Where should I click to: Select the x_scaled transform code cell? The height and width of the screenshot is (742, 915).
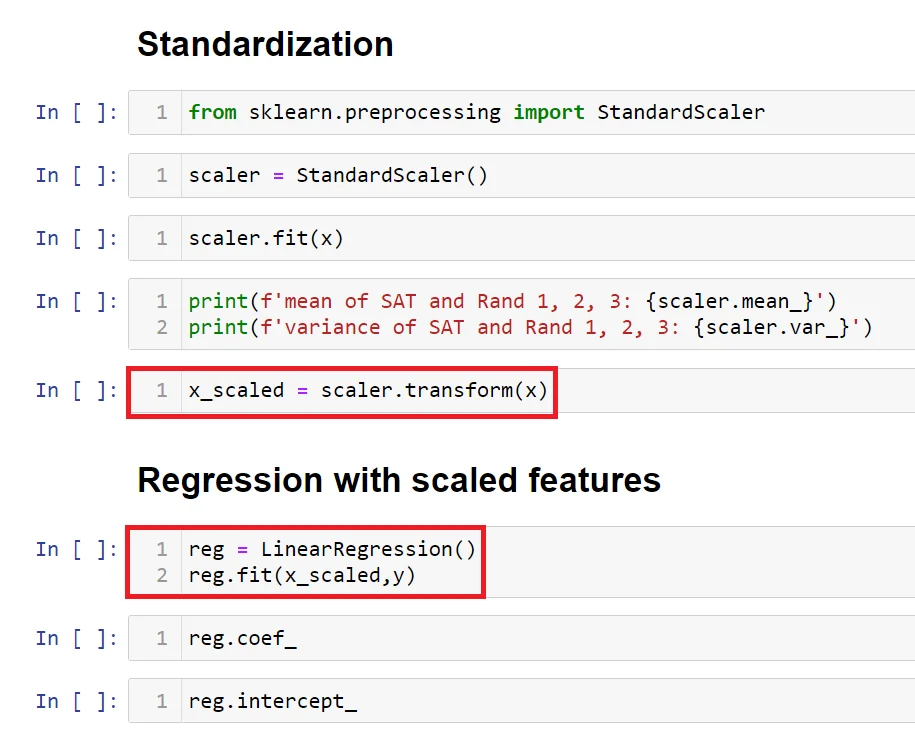(368, 390)
